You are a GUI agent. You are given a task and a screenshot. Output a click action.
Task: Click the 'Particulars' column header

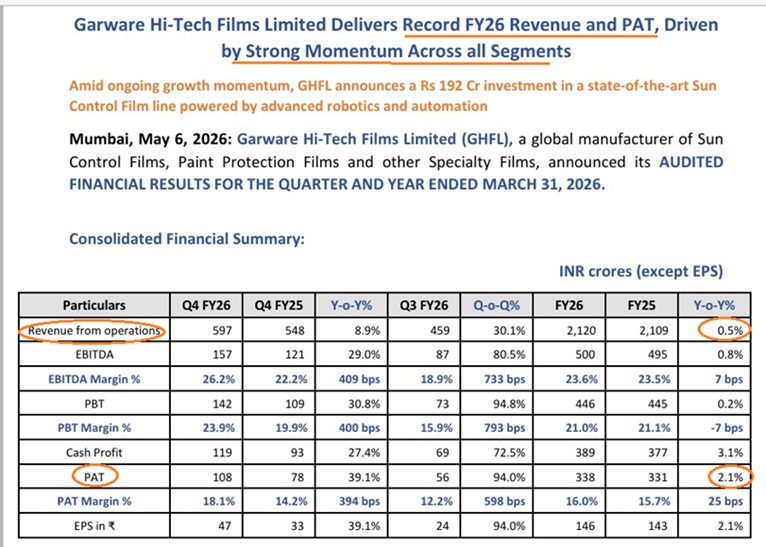(94, 305)
